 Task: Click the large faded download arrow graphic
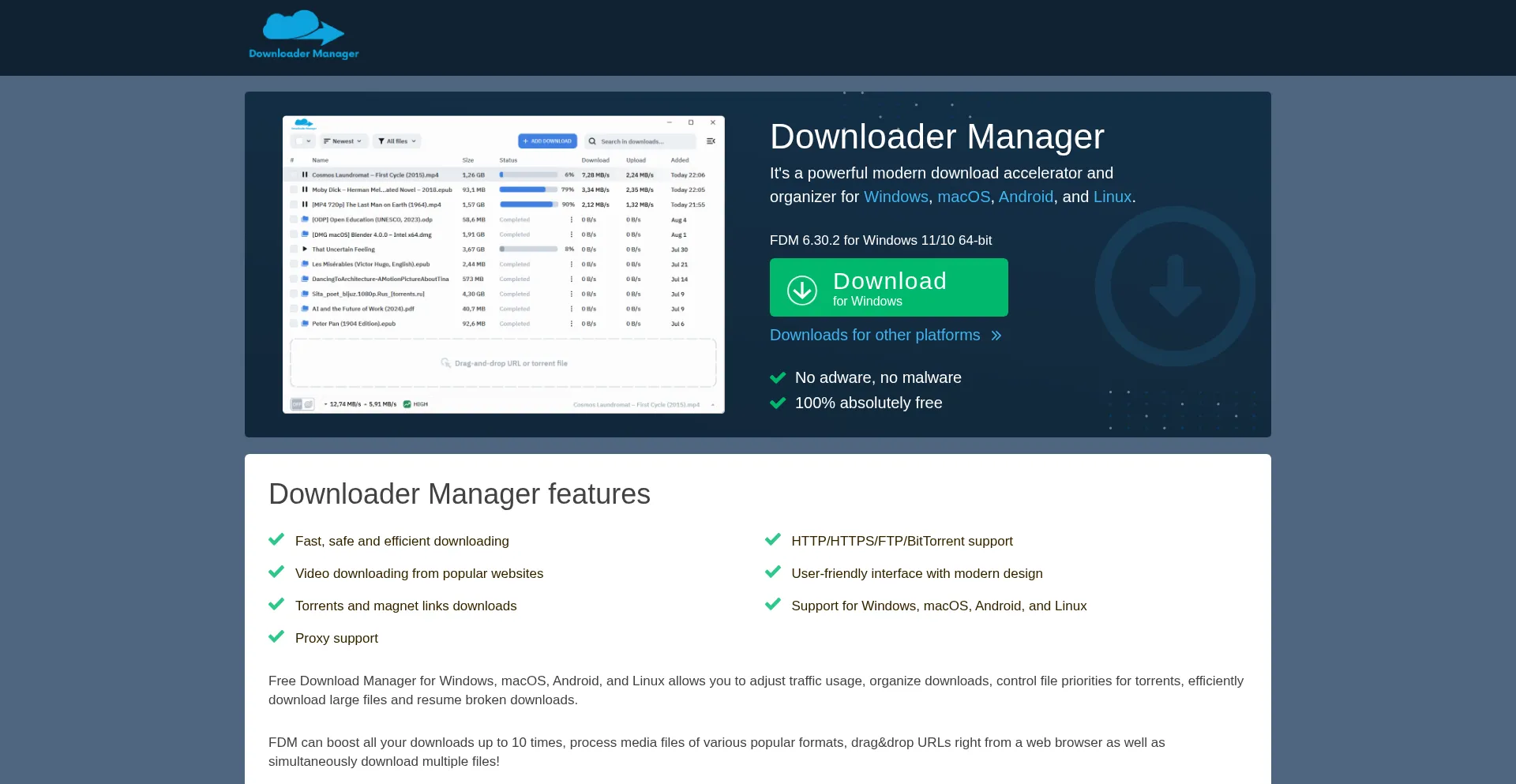coord(1175,286)
